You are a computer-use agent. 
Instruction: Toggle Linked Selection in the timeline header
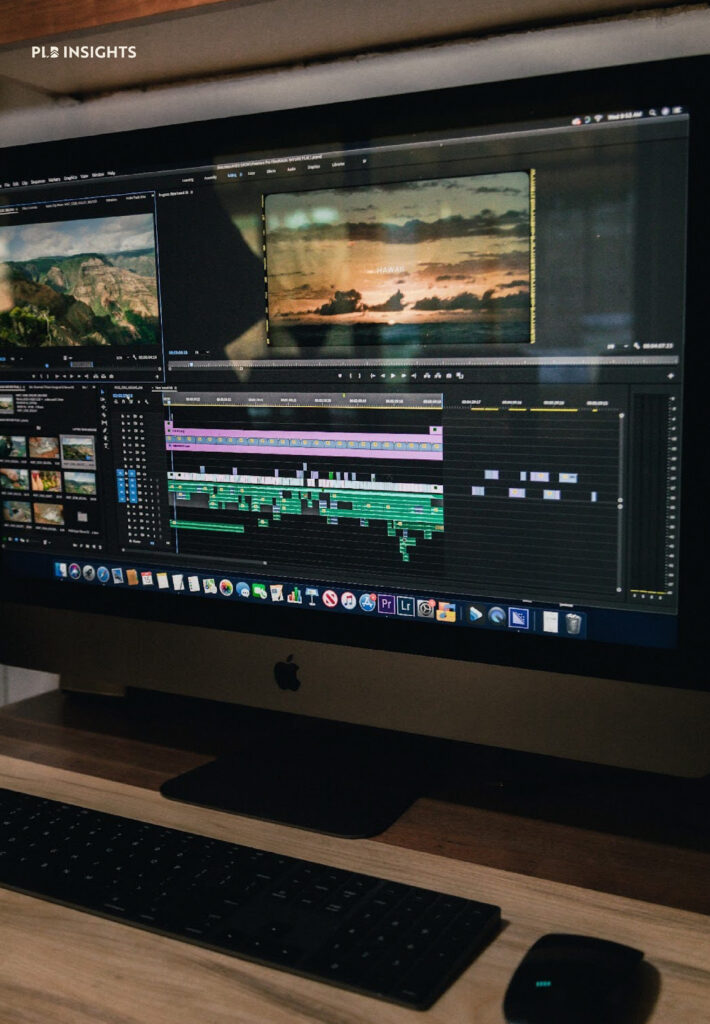click(x=131, y=401)
